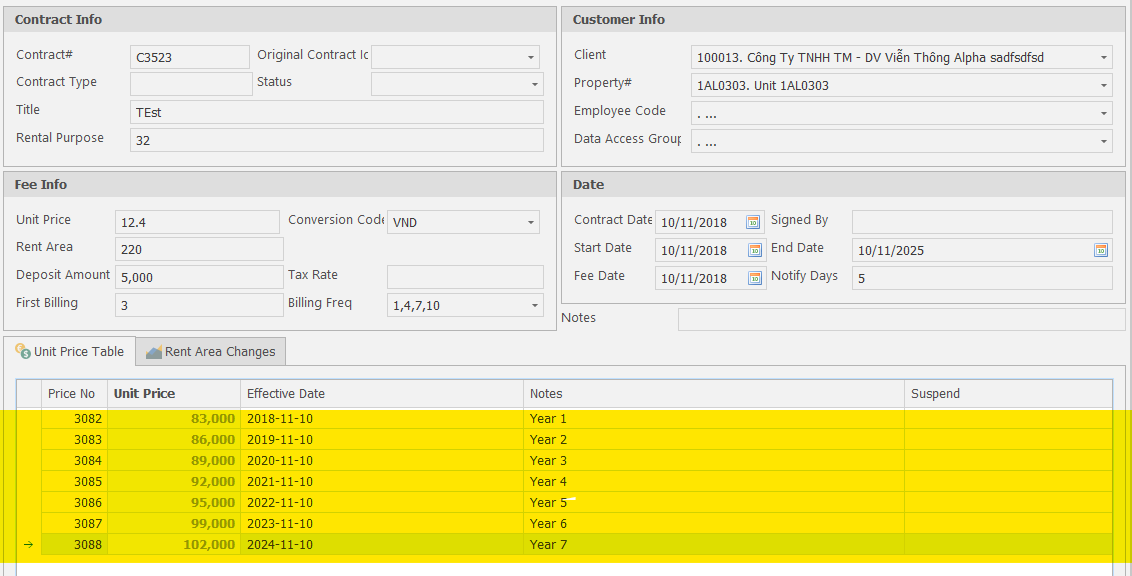Open the Contract Date calendar picker
Viewport: 1132px width, 576px height.
[x=752, y=222]
